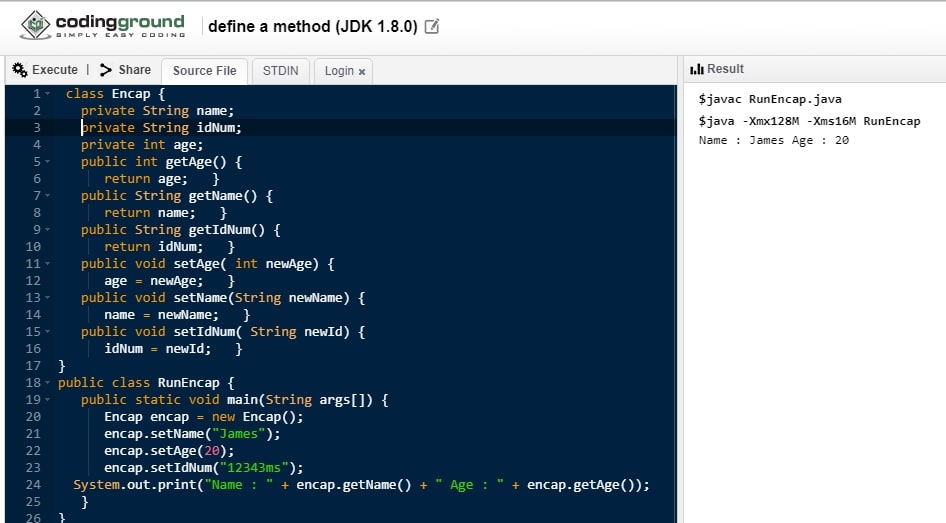Click the vertical divider between editor and Result
The image size is (946, 523).
pos(680,290)
